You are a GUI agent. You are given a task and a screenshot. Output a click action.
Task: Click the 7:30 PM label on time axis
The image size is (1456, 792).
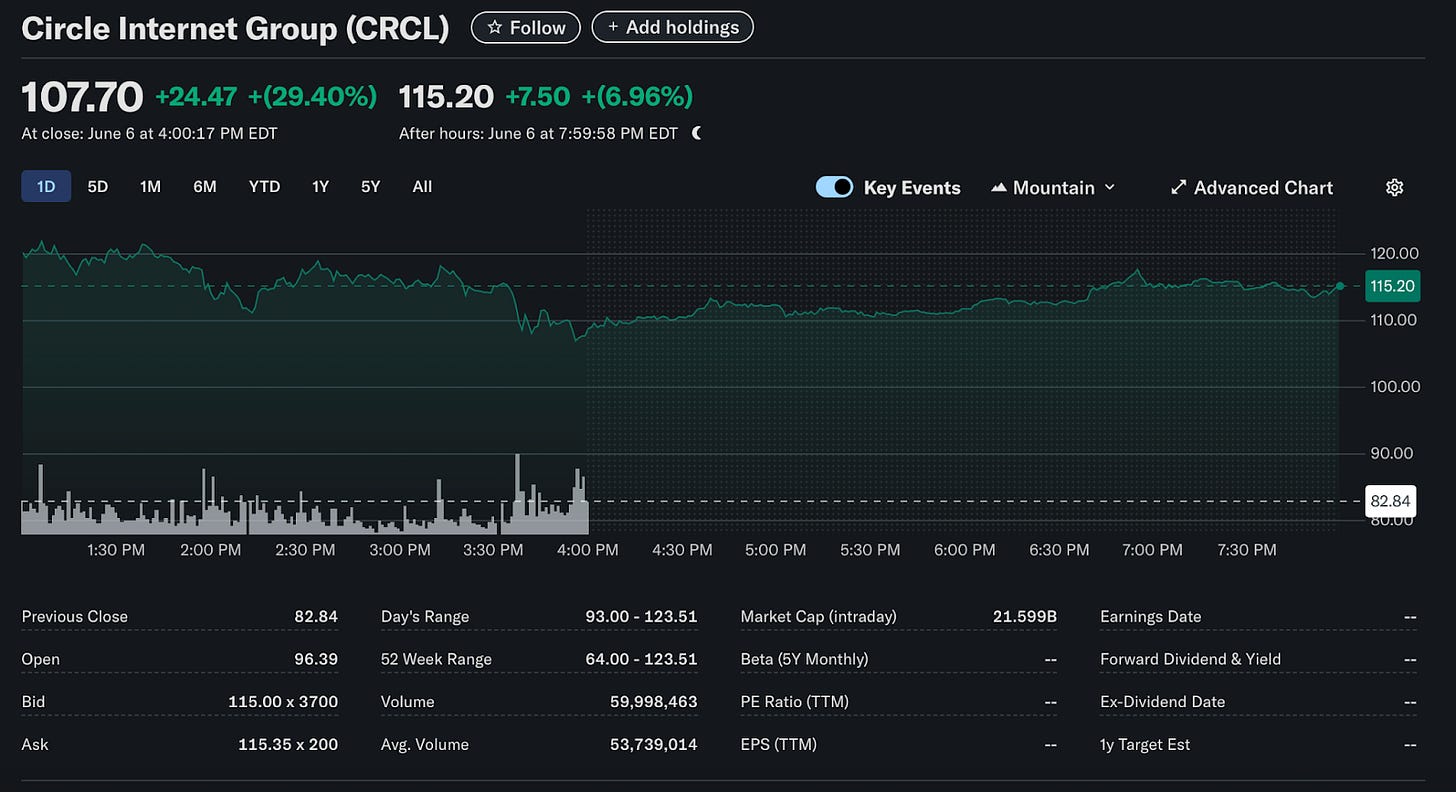[x=1246, y=550]
